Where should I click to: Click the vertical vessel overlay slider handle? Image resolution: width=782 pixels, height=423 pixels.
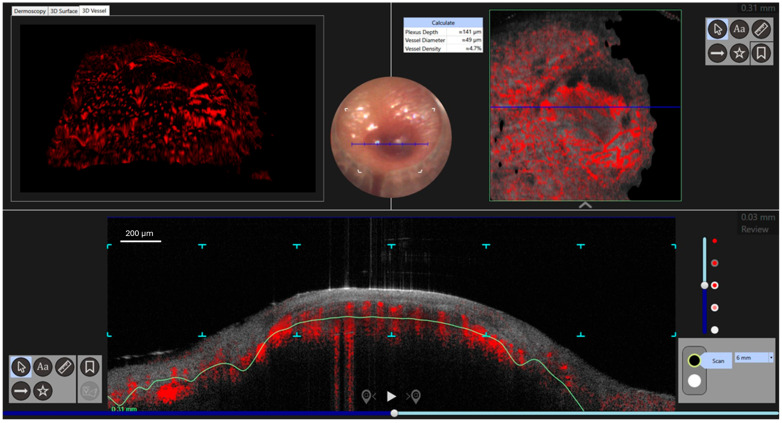tap(704, 285)
